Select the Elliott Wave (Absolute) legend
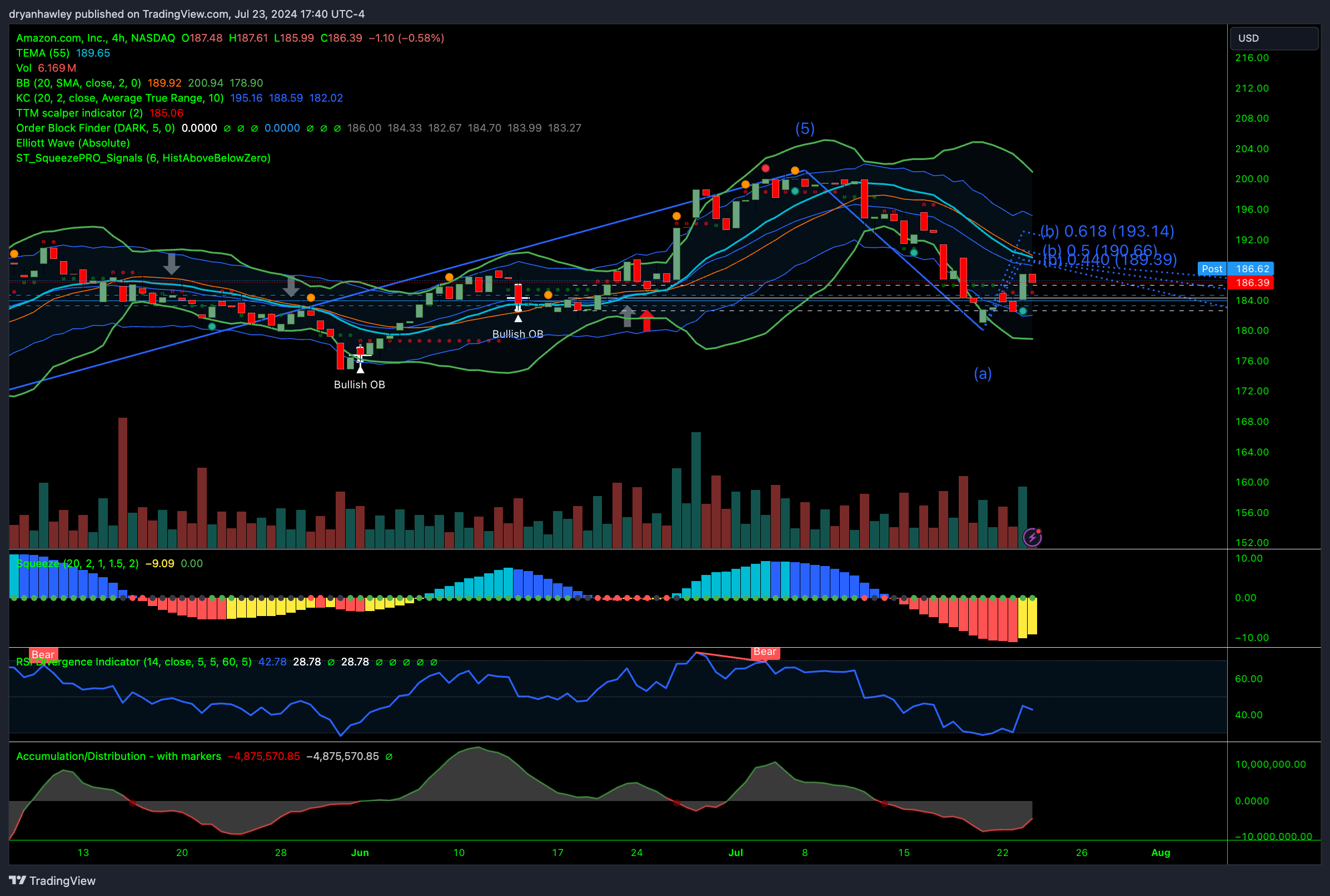This screenshot has width=1330, height=896. coord(73,143)
